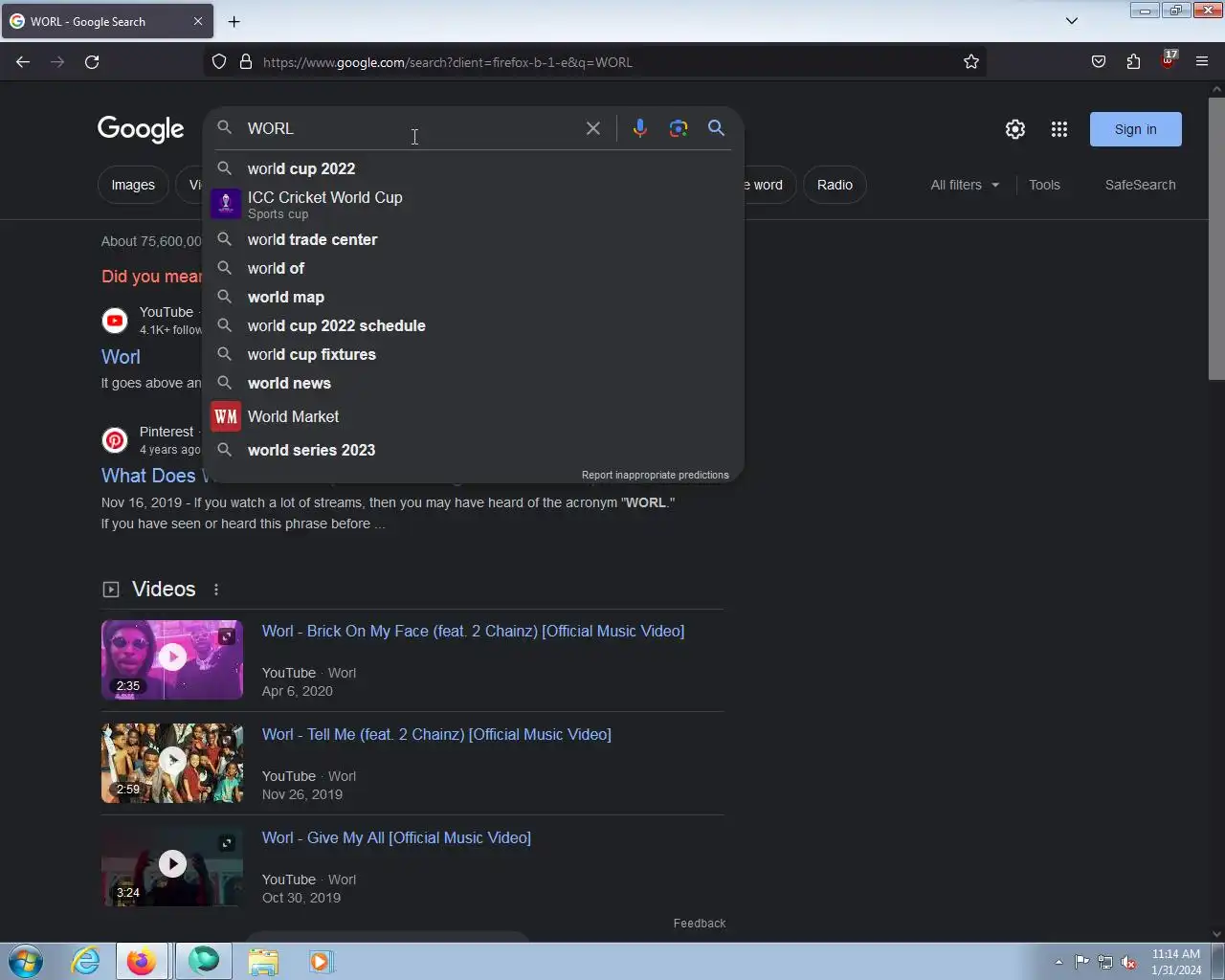Click the ICC Cricket World Cup suggestion icon
This screenshot has width=1225, height=980.
pos(226,204)
